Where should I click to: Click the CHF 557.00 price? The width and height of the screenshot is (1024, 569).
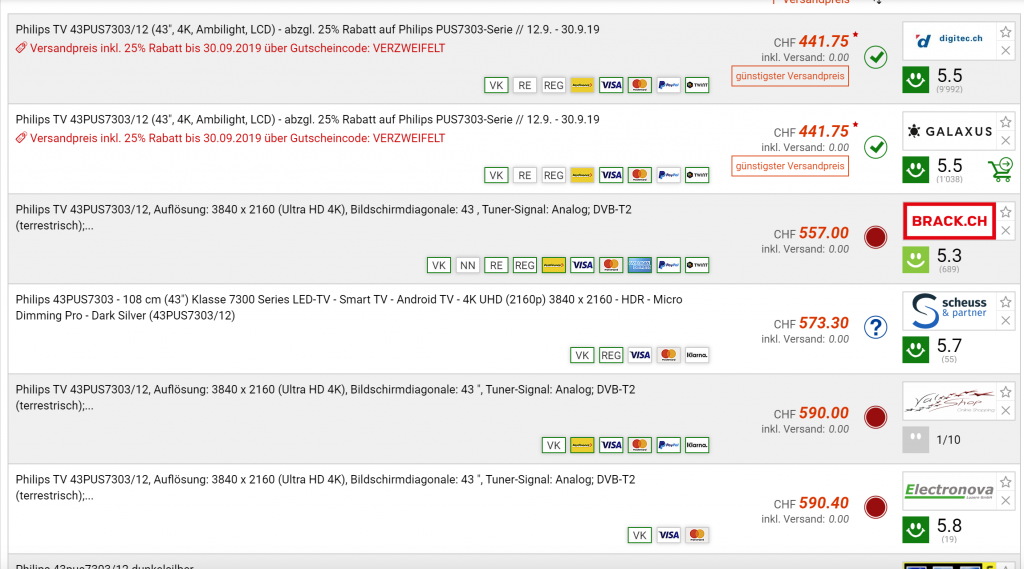click(x=823, y=233)
